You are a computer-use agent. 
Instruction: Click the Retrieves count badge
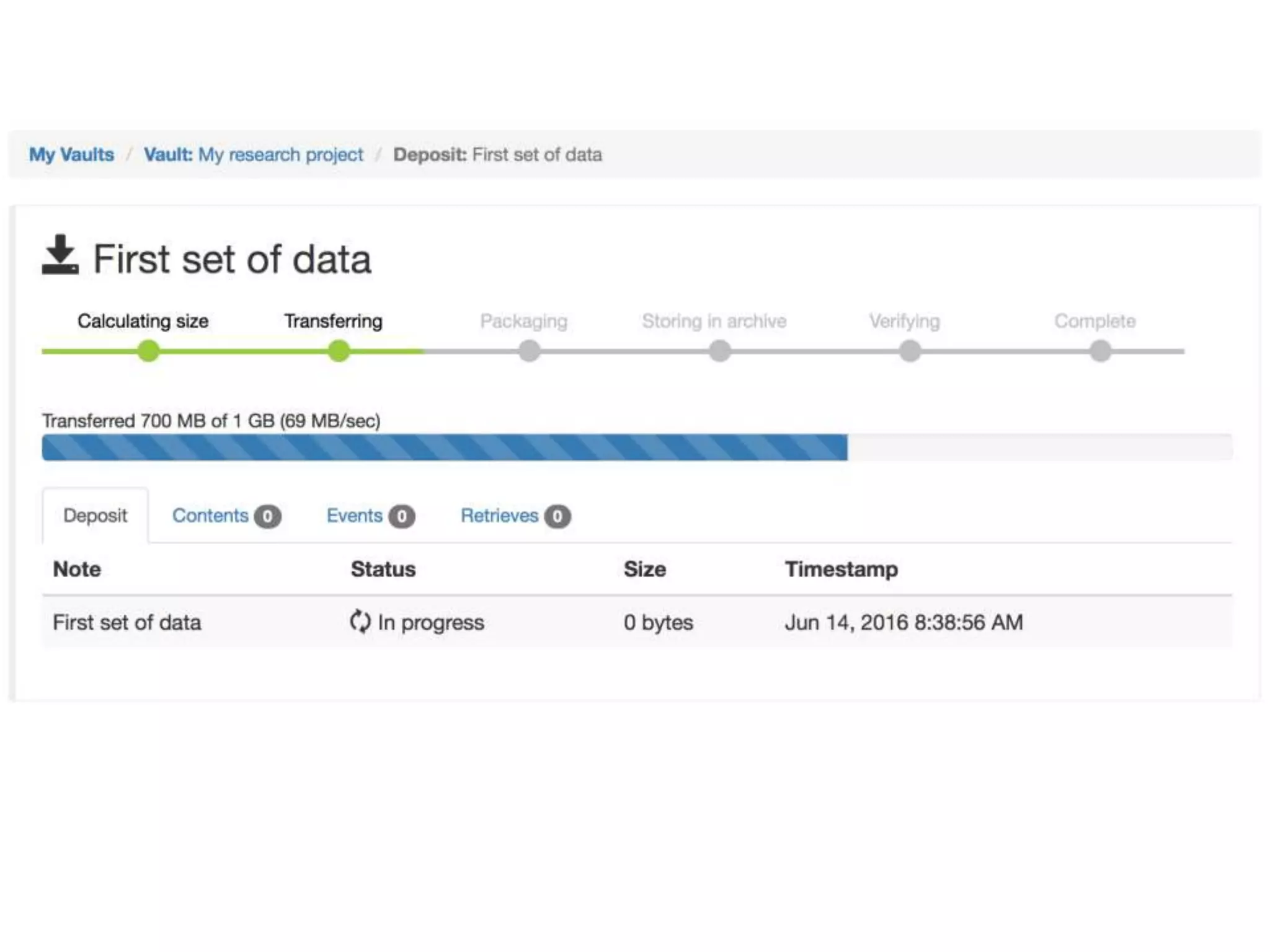pyautogui.click(x=557, y=516)
